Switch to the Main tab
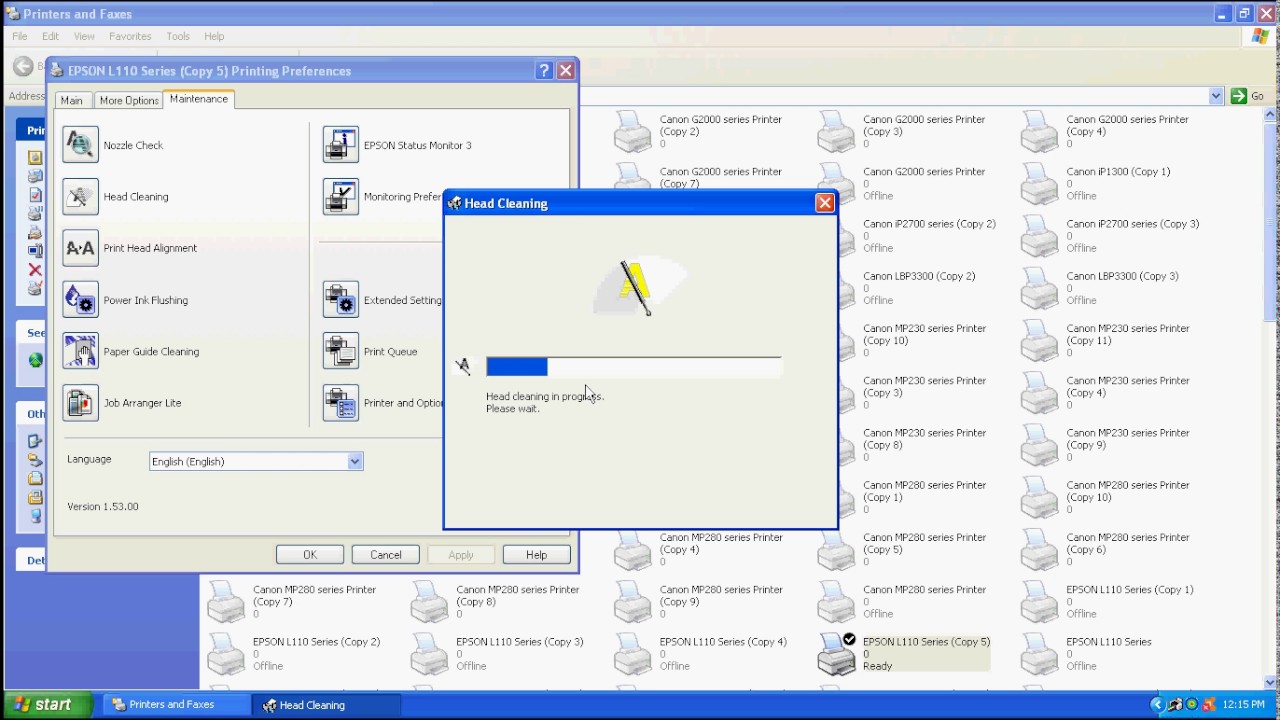The width and height of the screenshot is (1280, 720). click(x=71, y=100)
